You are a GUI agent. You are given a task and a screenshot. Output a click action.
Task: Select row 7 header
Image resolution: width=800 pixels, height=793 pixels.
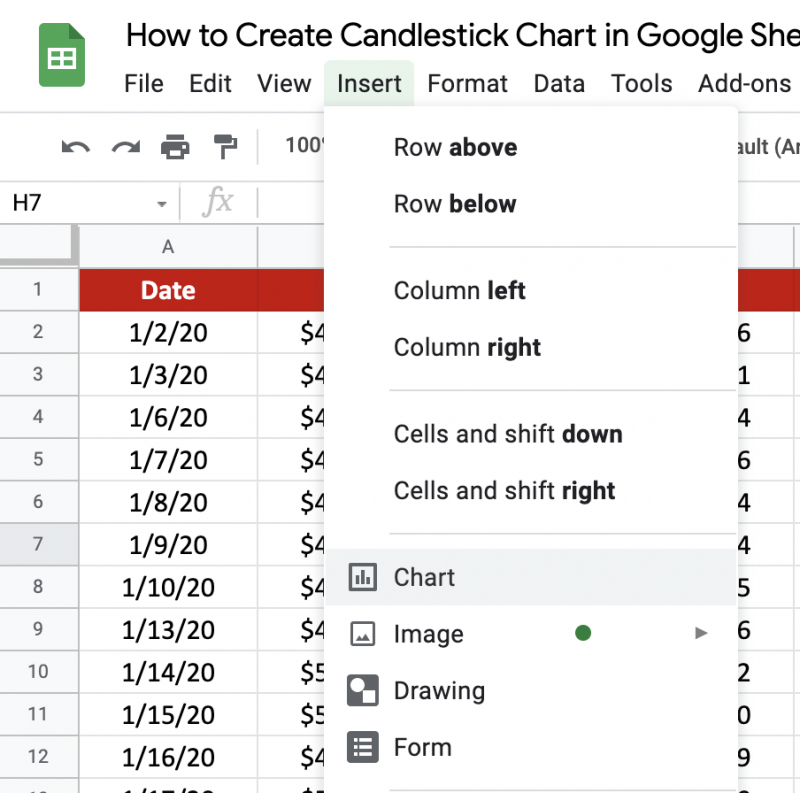point(39,545)
